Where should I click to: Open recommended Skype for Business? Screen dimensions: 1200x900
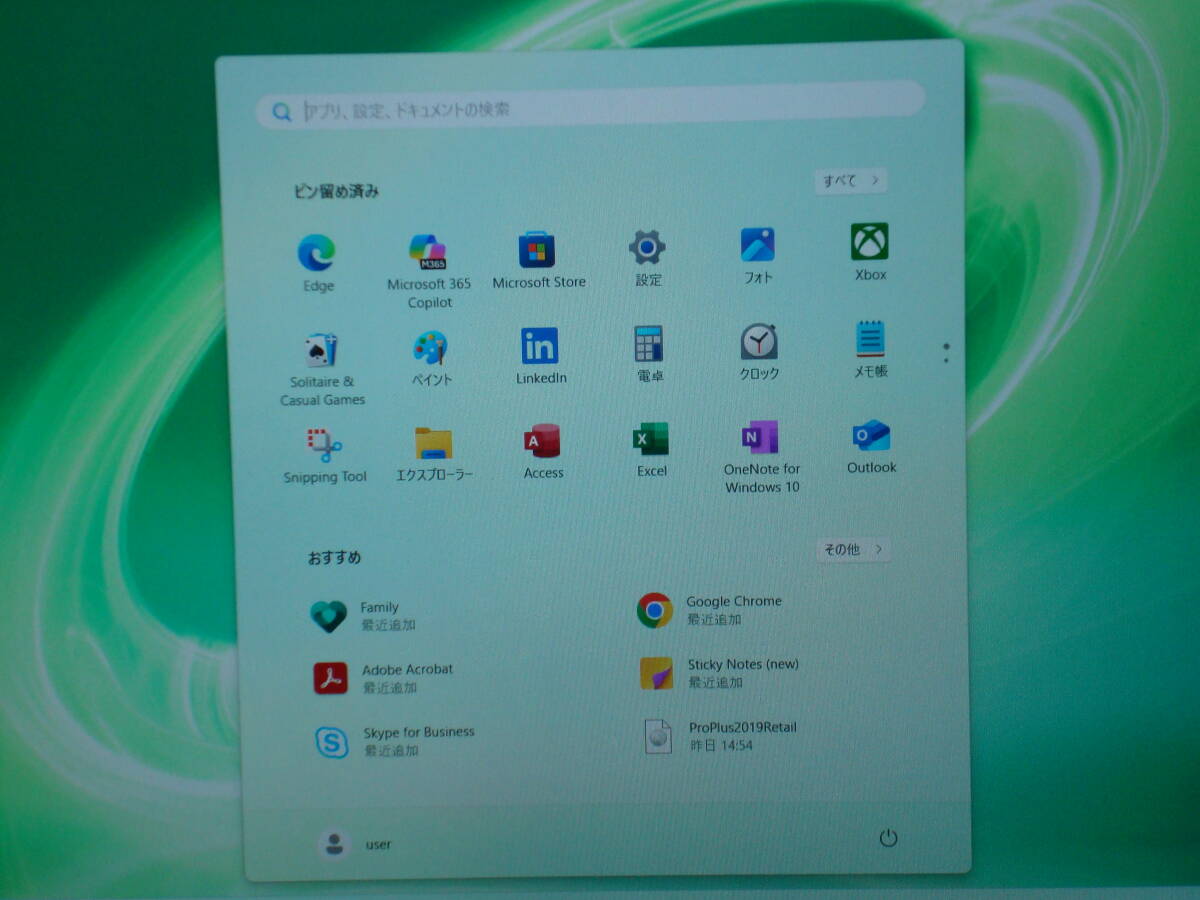click(x=395, y=741)
